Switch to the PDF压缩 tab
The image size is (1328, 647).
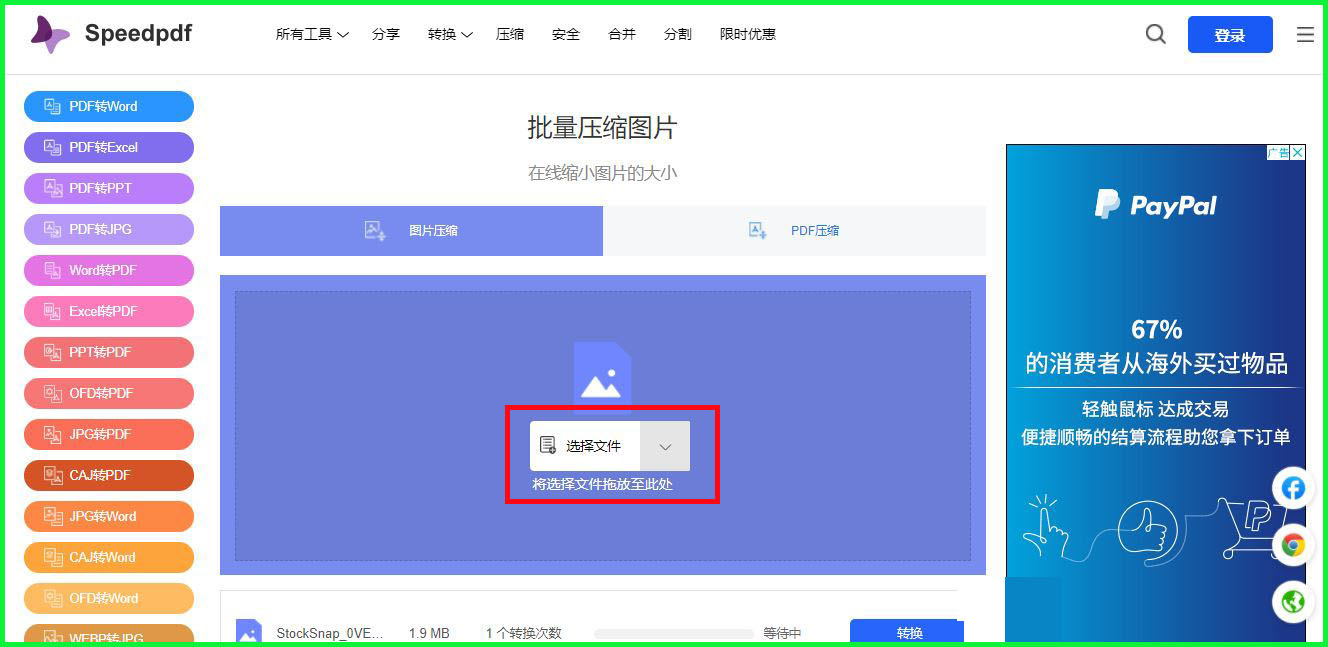[x=794, y=230]
